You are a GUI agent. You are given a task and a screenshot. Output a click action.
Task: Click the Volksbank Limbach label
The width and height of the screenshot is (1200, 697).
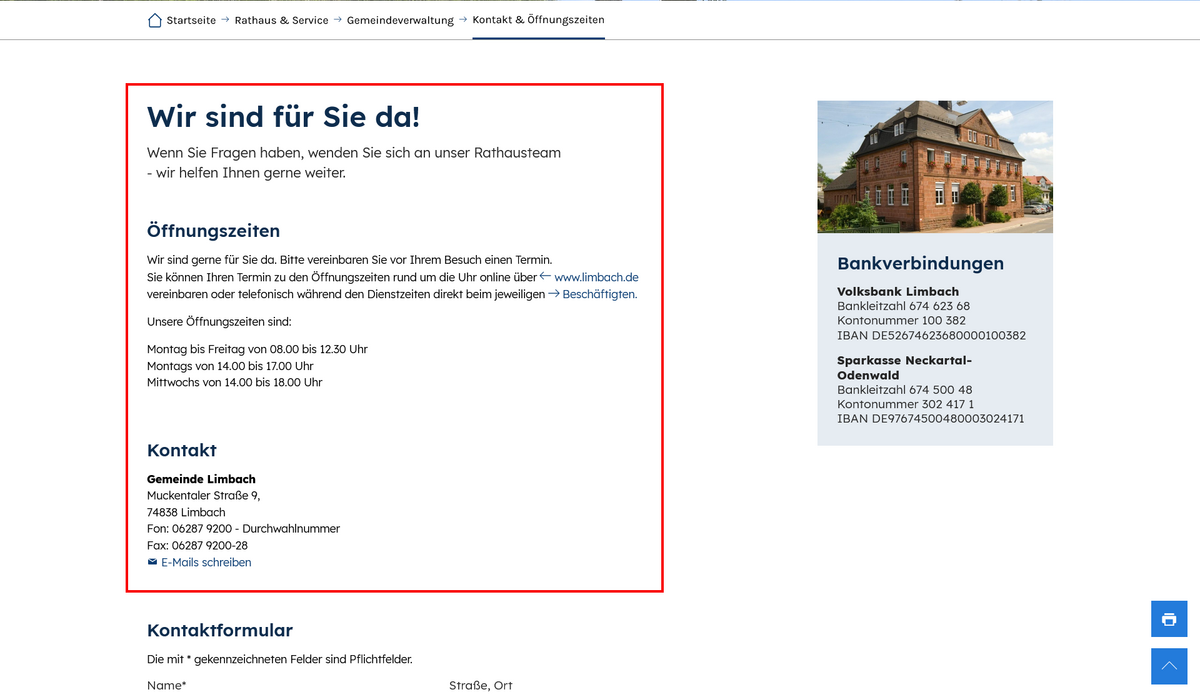[x=898, y=291]
